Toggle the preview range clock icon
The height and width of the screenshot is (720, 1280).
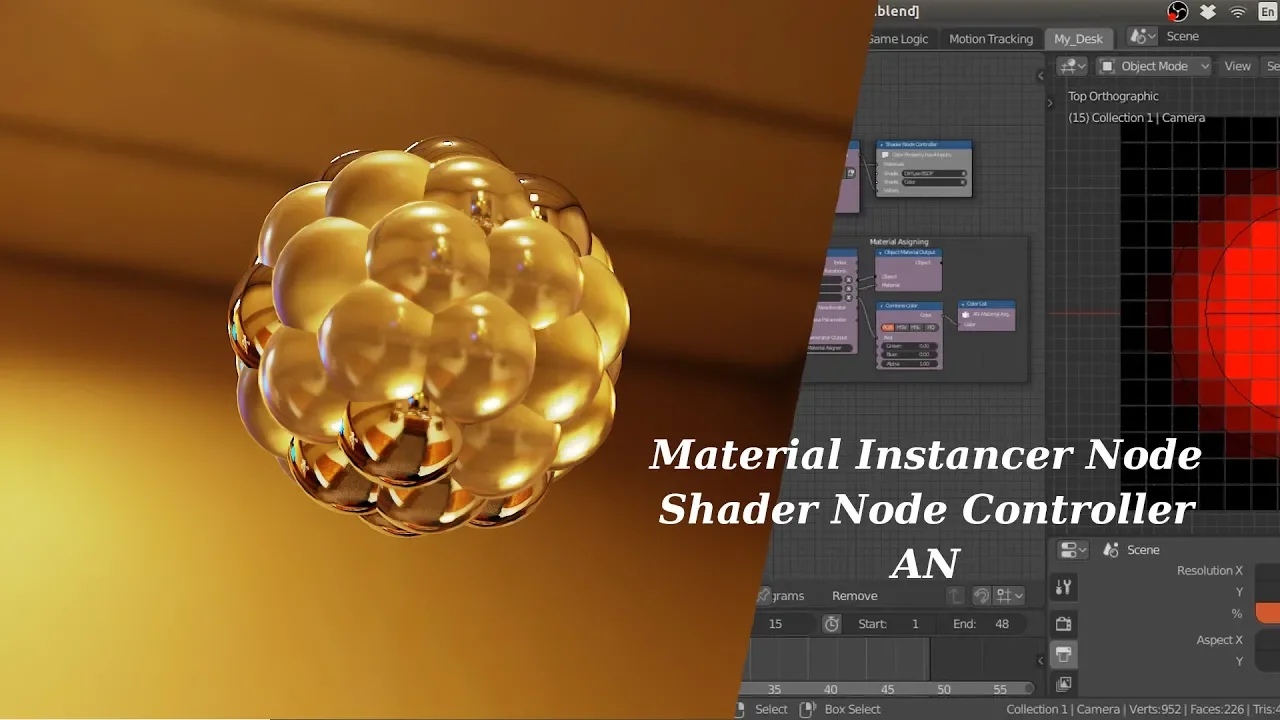(832, 624)
